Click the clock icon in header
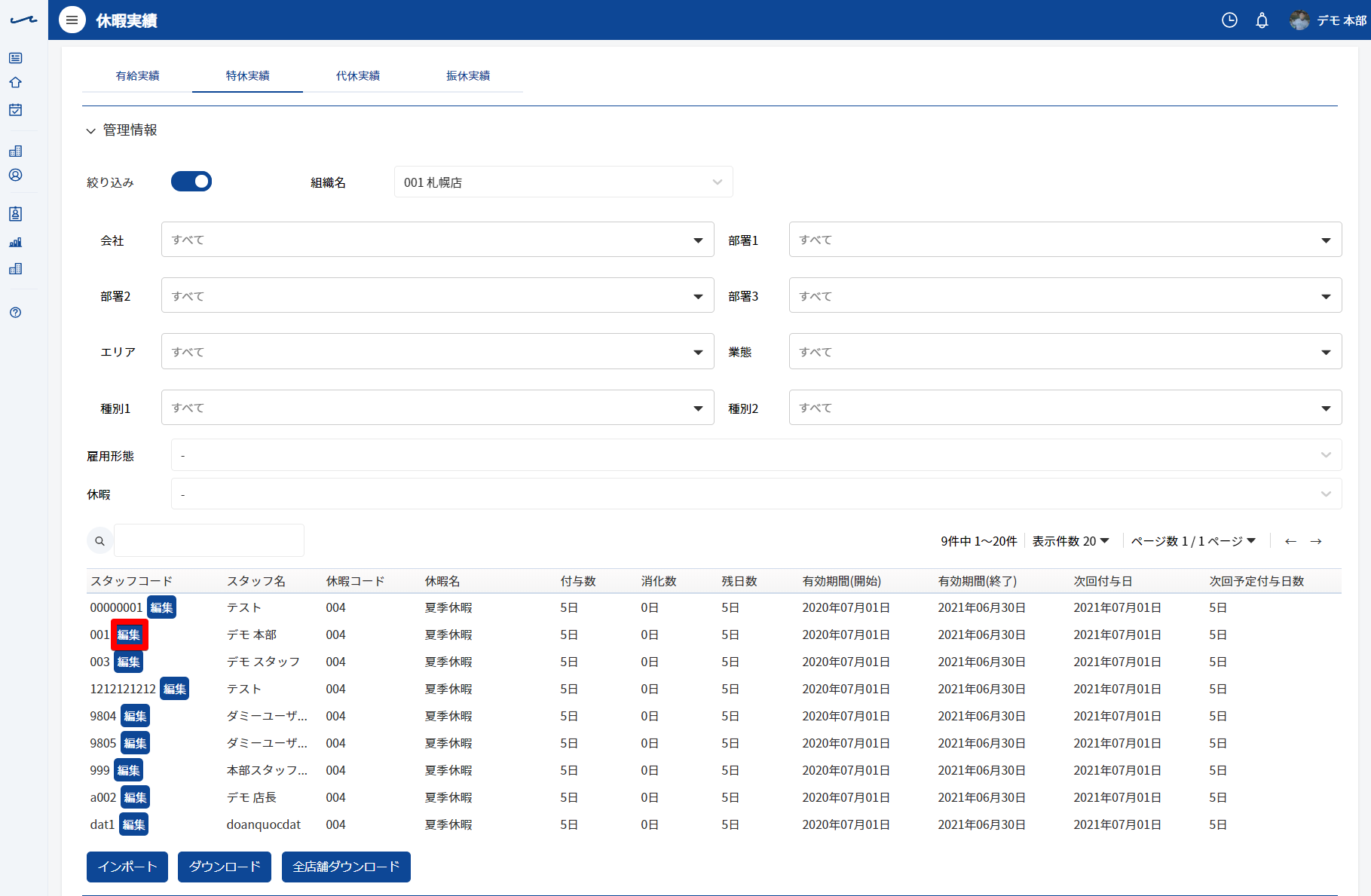1371x896 pixels. (1229, 20)
